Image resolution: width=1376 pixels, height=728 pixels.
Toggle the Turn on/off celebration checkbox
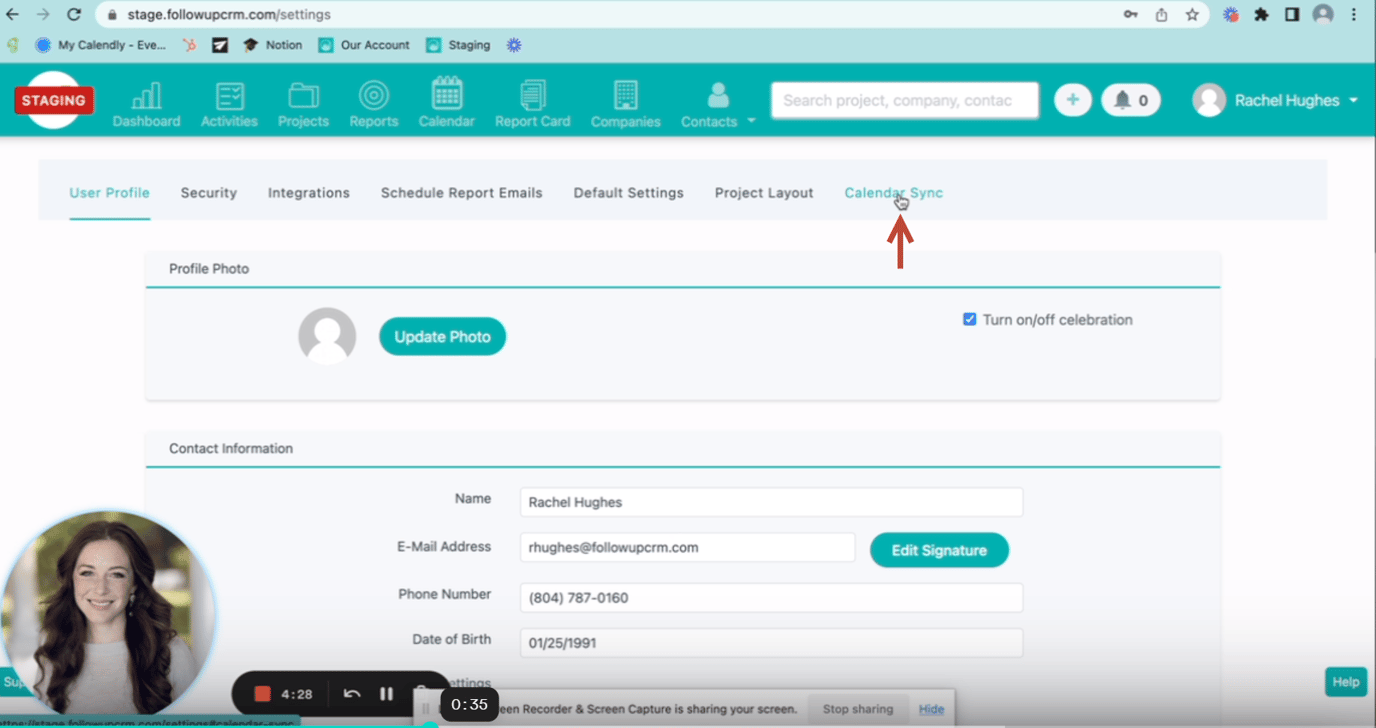(969, 320)
